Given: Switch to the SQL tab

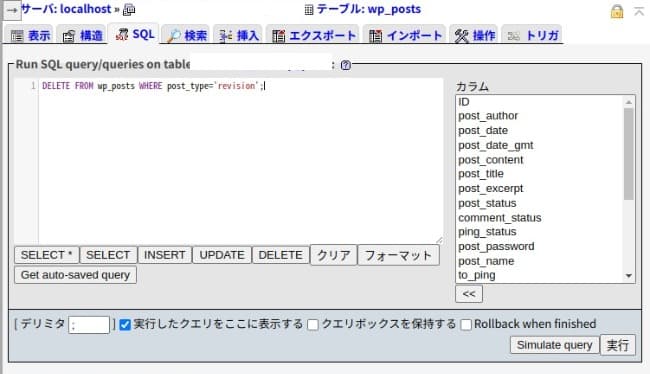Looking at the screenshot, I should (x=134, y=34).
